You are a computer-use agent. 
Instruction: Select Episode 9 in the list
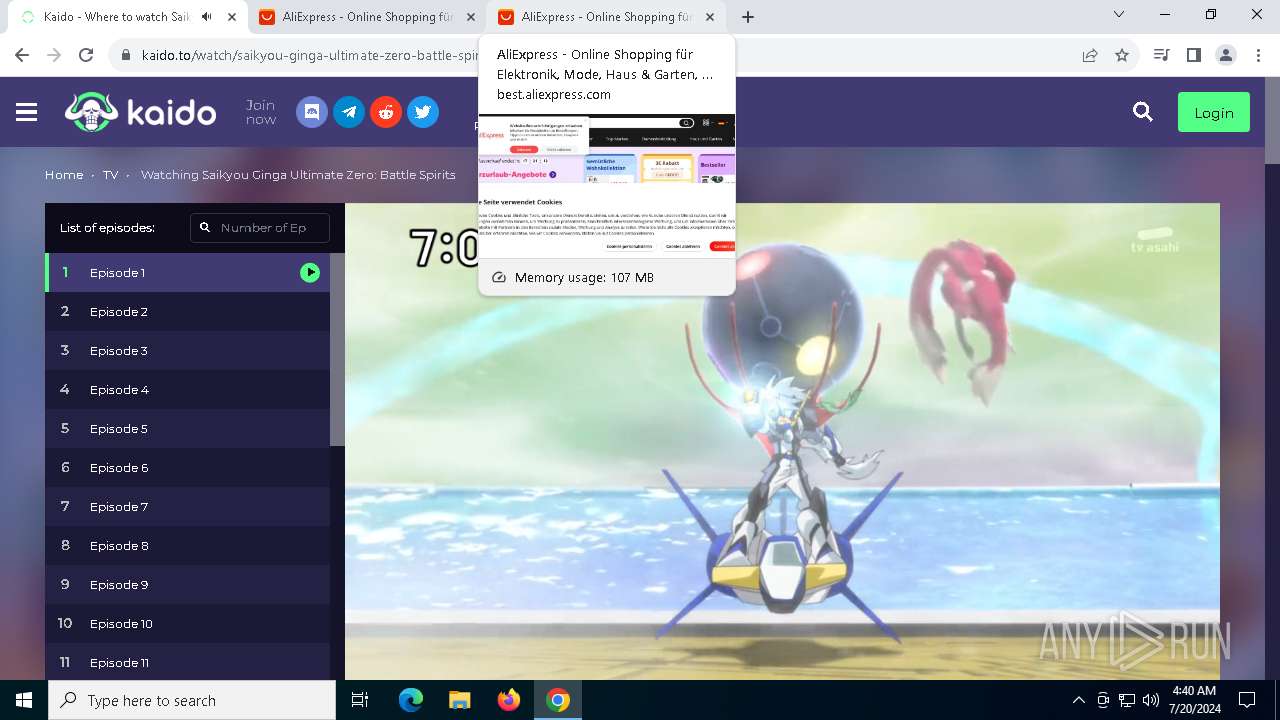coord(187,584)
